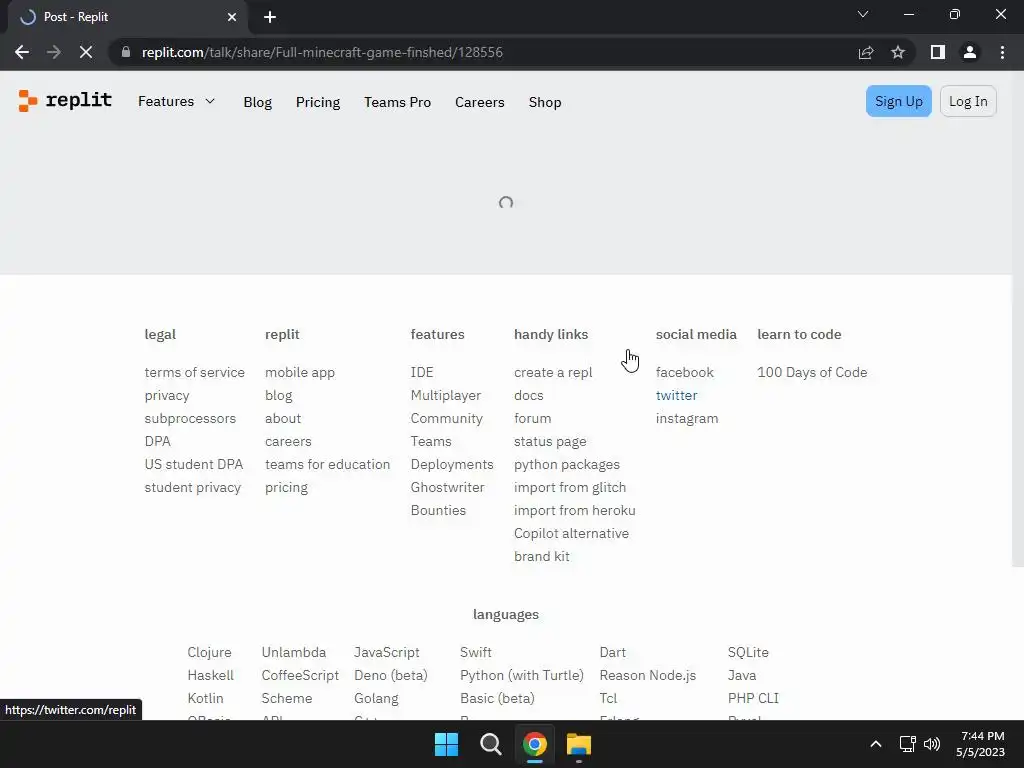Open the Golang language link
1024x768 pixels.
pos(376,698)
